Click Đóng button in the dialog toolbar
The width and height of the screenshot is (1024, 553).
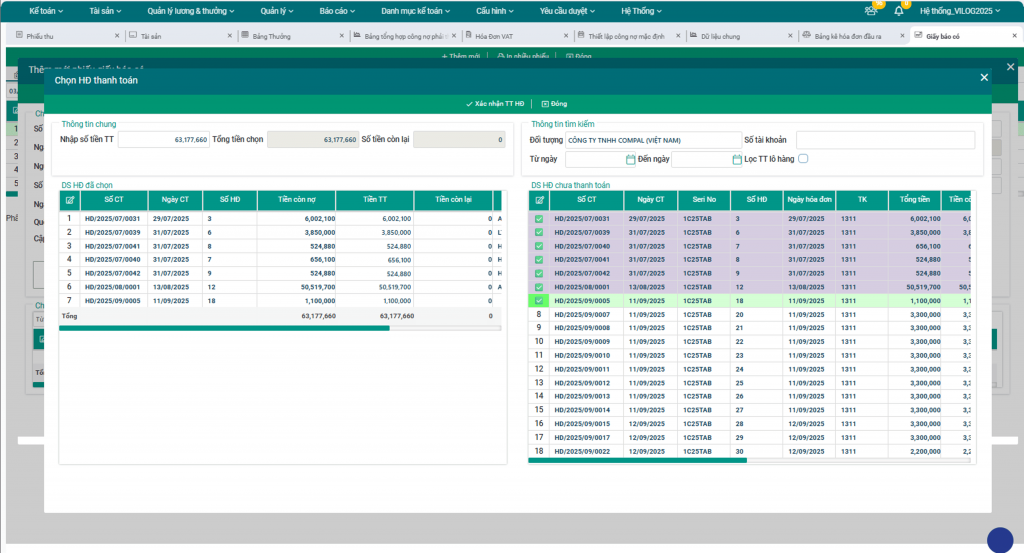click(554, 103)
